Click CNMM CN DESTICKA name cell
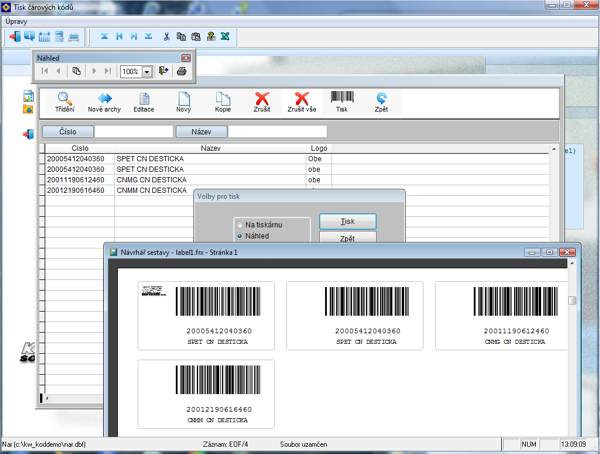This screenshot has height=454, width=600. 152,190
